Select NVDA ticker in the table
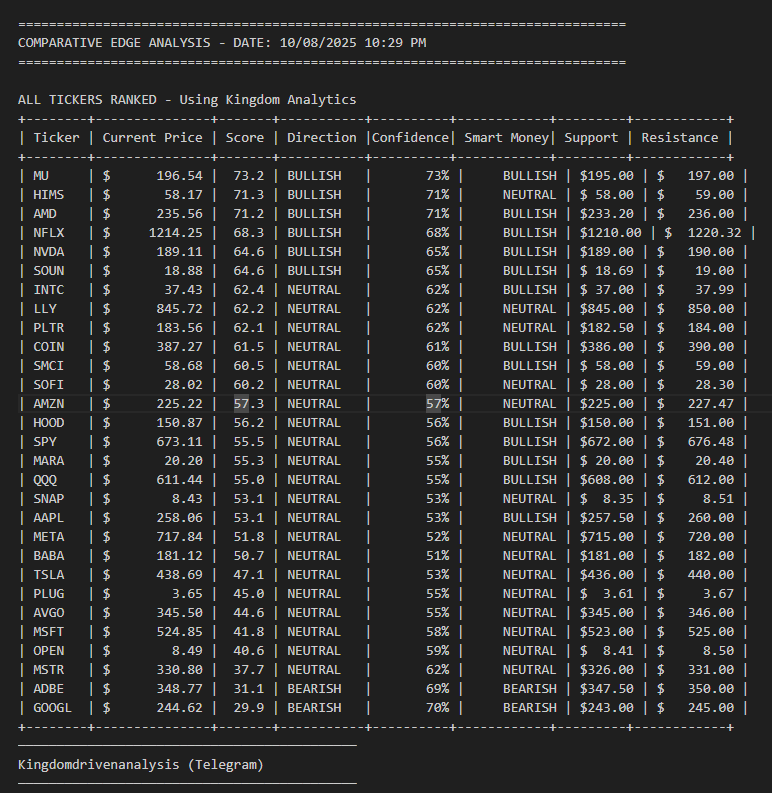Image resolution: width=772 pixels, height=793 pixels. (x=49, y=252)
